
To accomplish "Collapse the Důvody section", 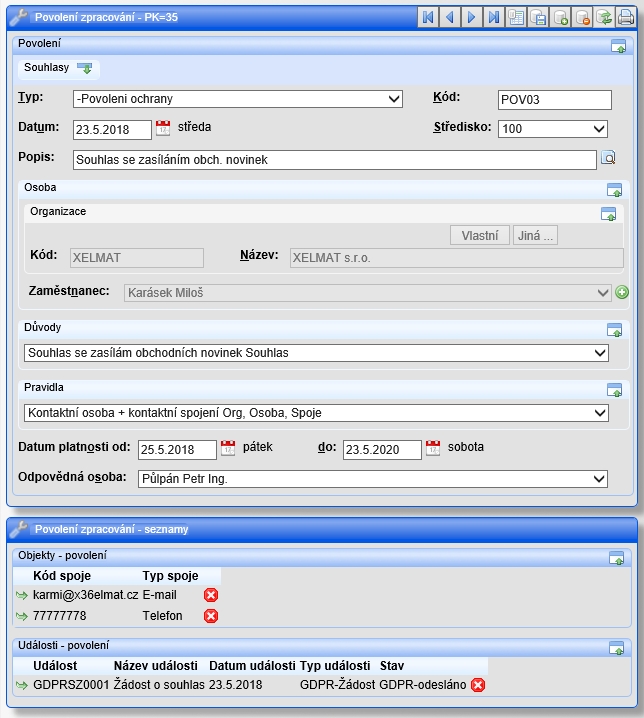I will (x=614, y=330).
